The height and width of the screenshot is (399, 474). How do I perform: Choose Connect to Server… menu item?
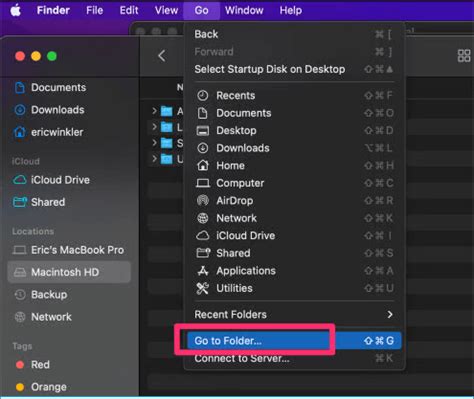pyautogui.click(x=294, y=358)
